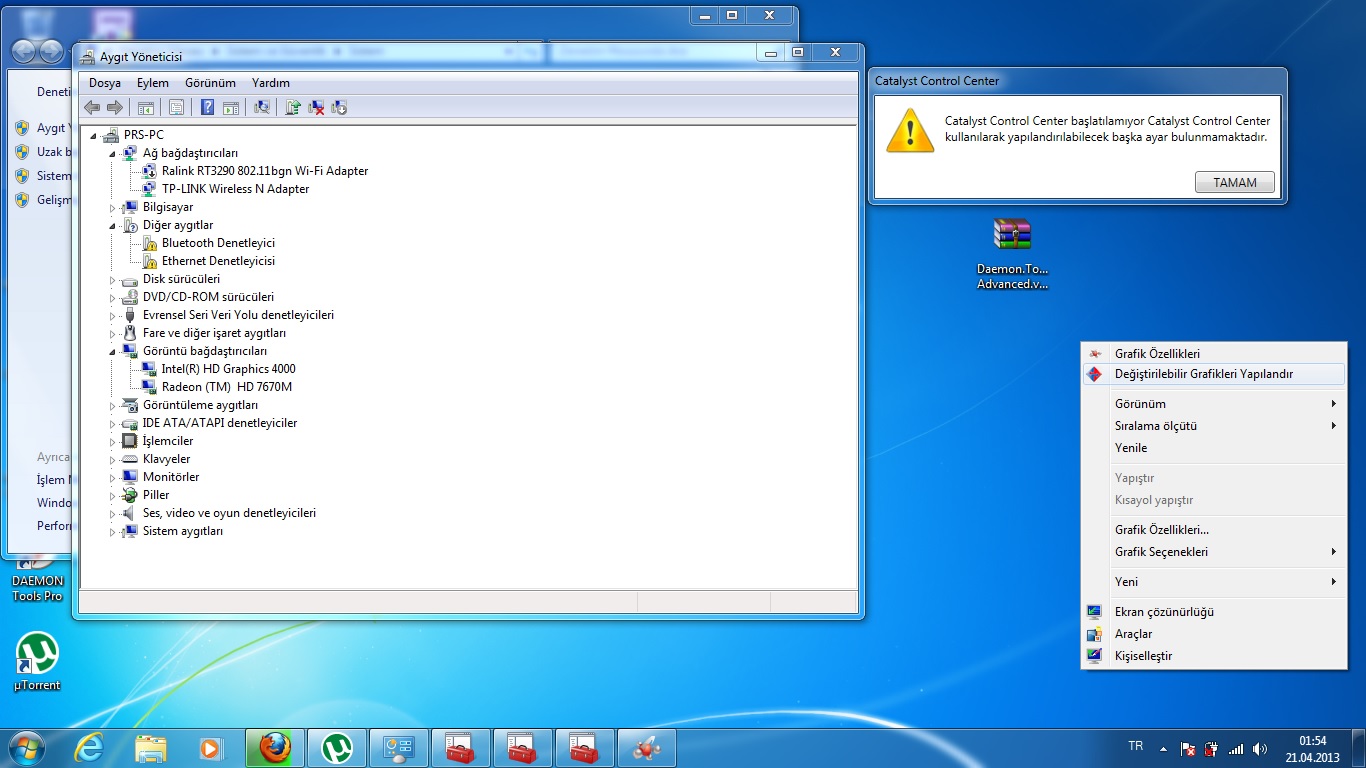Switch to µTorrent taskbar button
This screenshot has height=768, width=1366.
(337, 747)
